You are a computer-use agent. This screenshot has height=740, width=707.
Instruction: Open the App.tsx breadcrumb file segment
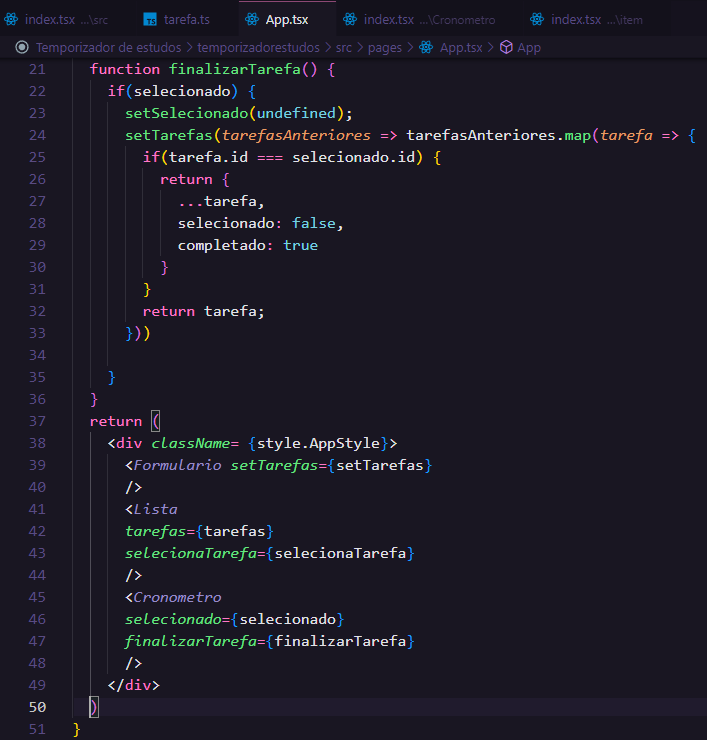(461, 48)
